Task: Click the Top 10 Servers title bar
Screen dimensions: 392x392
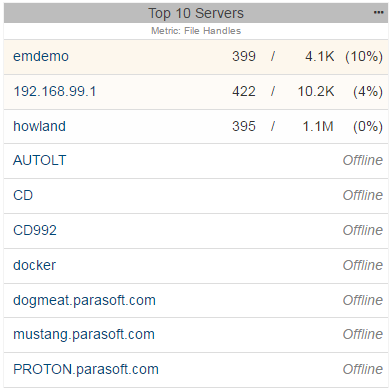Action: pyautogui.click(x=196, y=13)
